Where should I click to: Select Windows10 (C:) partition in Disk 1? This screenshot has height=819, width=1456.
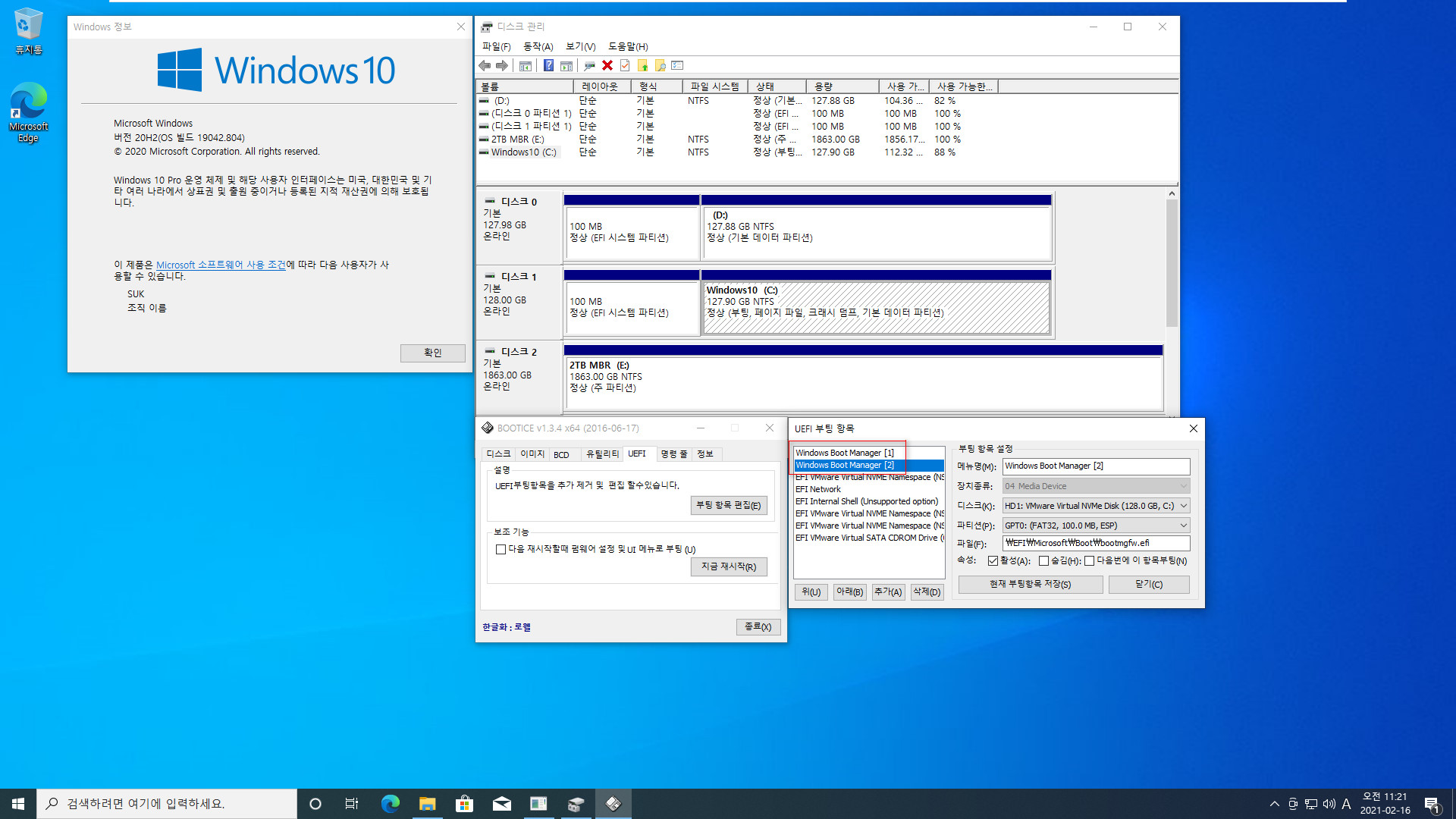876,308
